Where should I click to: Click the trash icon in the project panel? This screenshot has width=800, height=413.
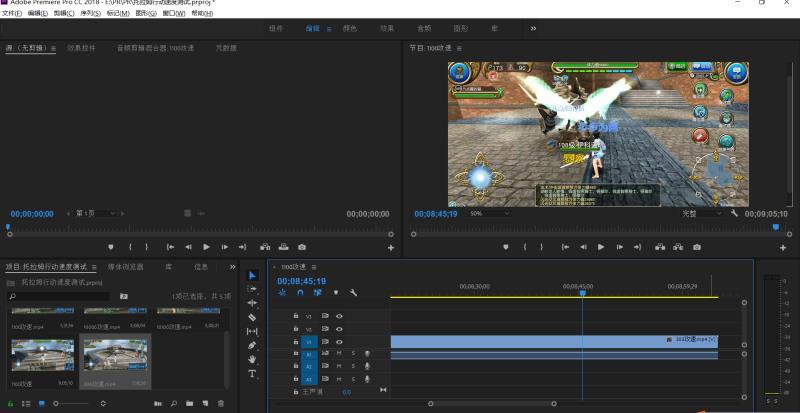pos(220,403)
